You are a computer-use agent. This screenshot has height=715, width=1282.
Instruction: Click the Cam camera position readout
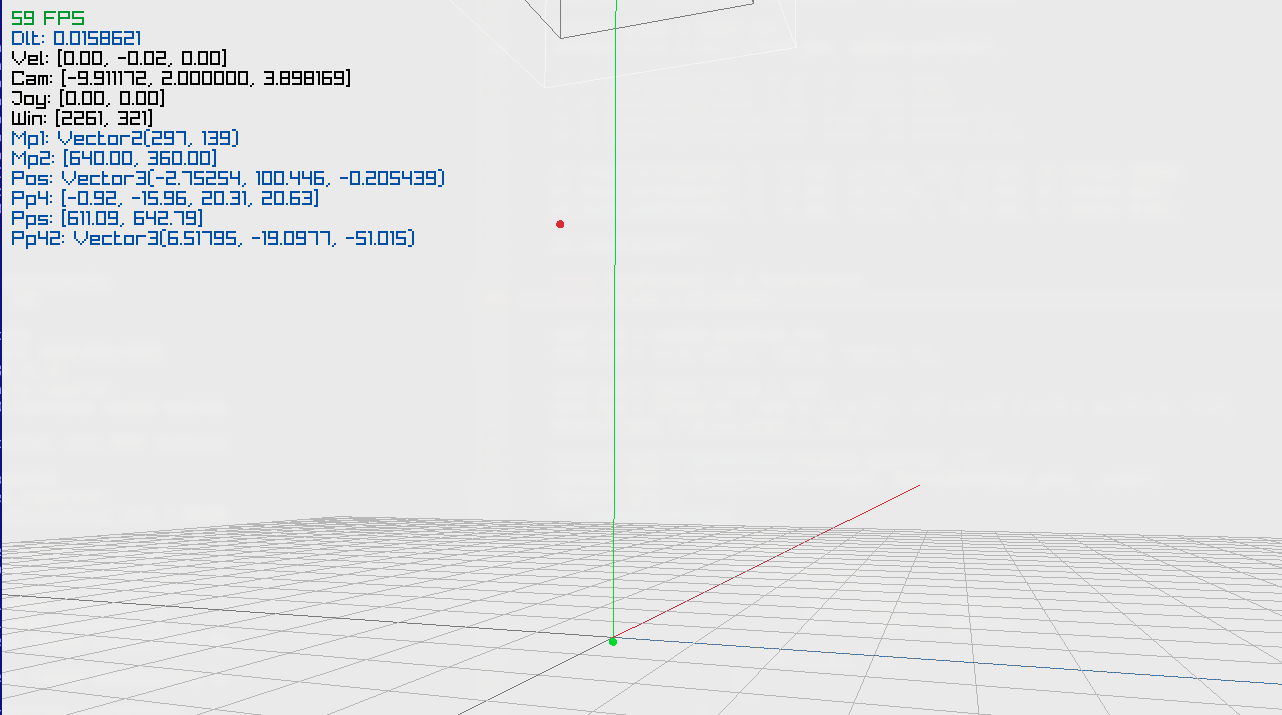(x=180, y=78)
